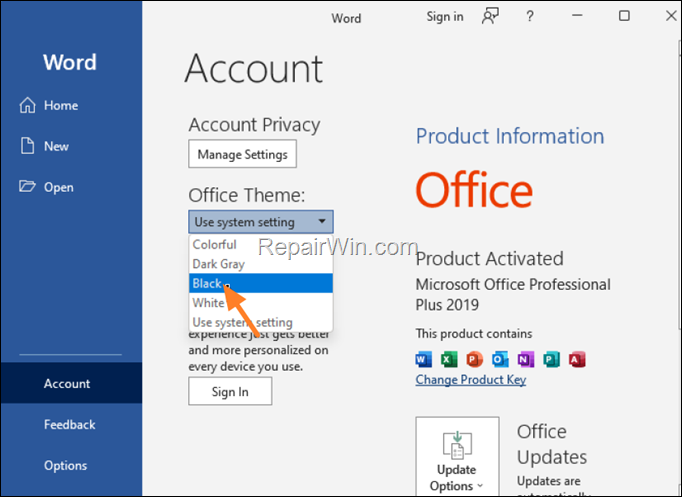Open the Update Options dropdown button
This screenshot has height=497, width=682.
click(457, 457)
